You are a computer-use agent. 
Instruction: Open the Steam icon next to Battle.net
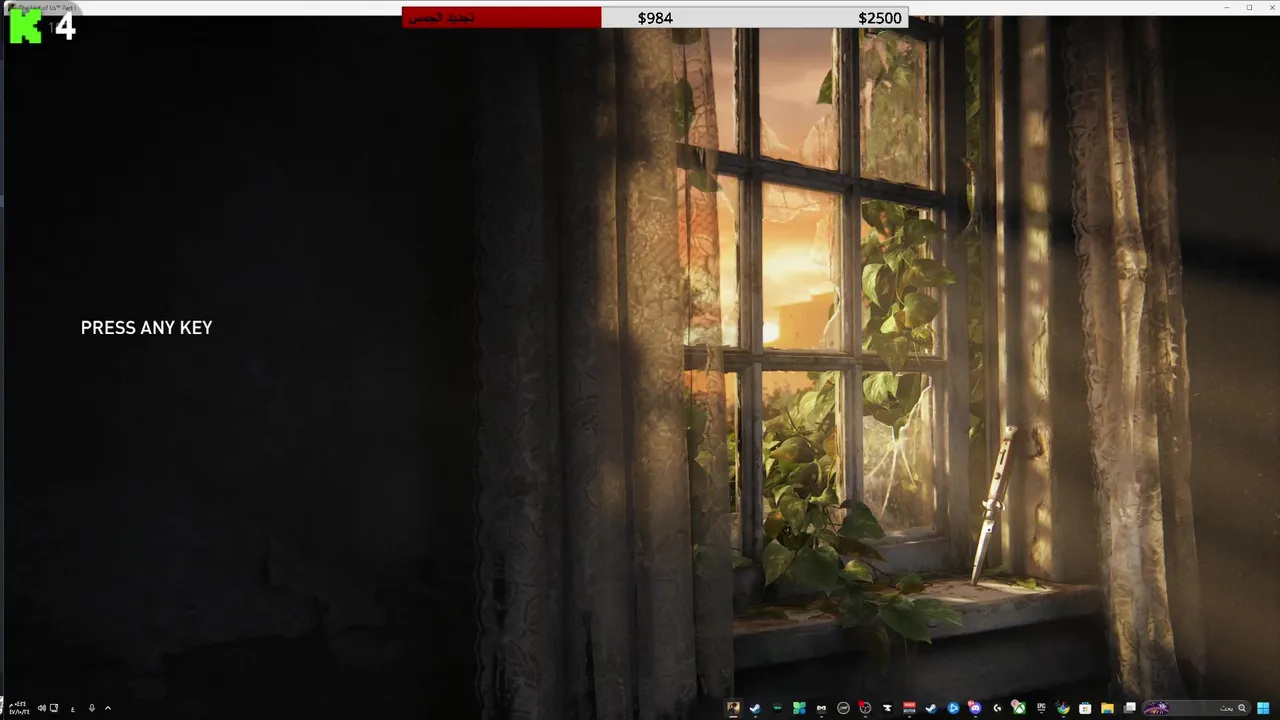click(931, 708)
